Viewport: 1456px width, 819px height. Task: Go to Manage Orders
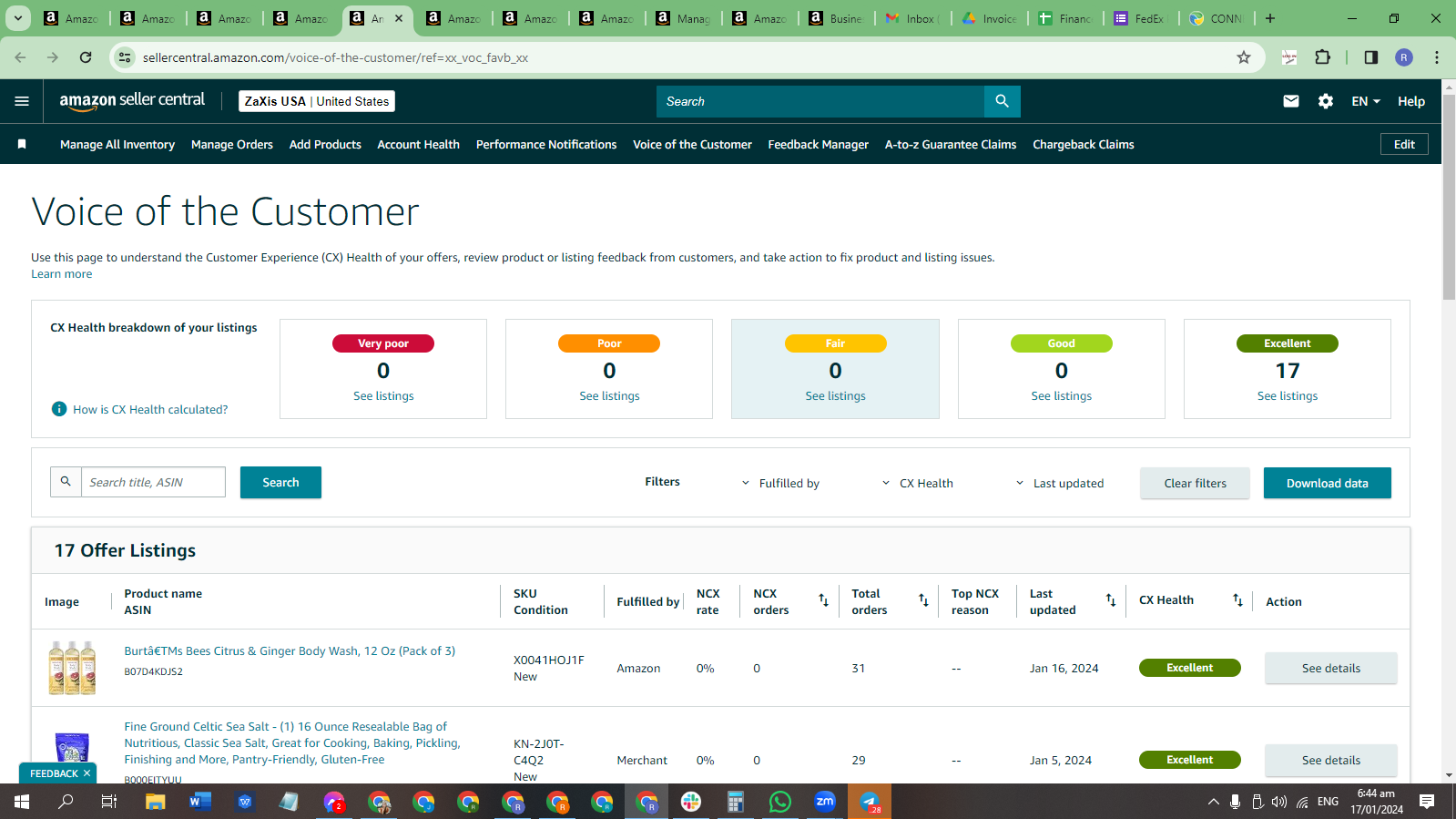pos(232,144)
